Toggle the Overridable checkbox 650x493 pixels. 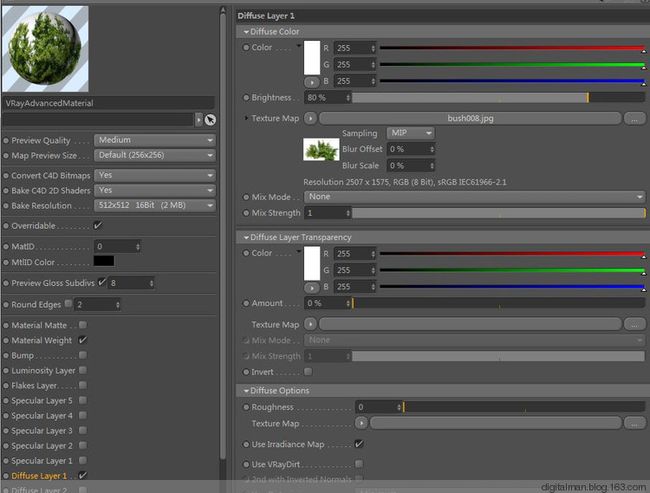pyautogui.click(x=97, y=226)
